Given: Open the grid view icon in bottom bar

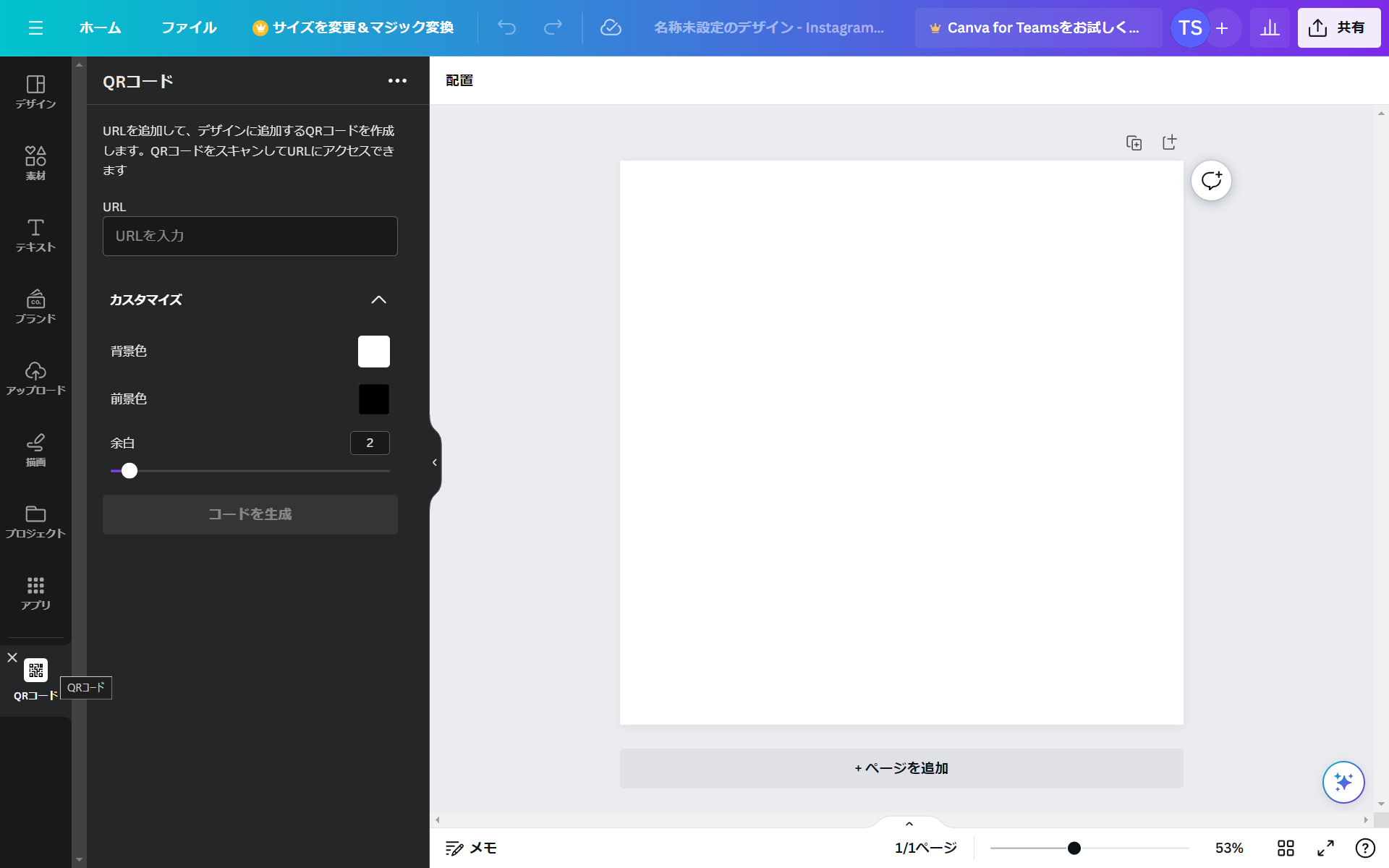Looking at the screenshot, I should click(x=1286, y=848).
